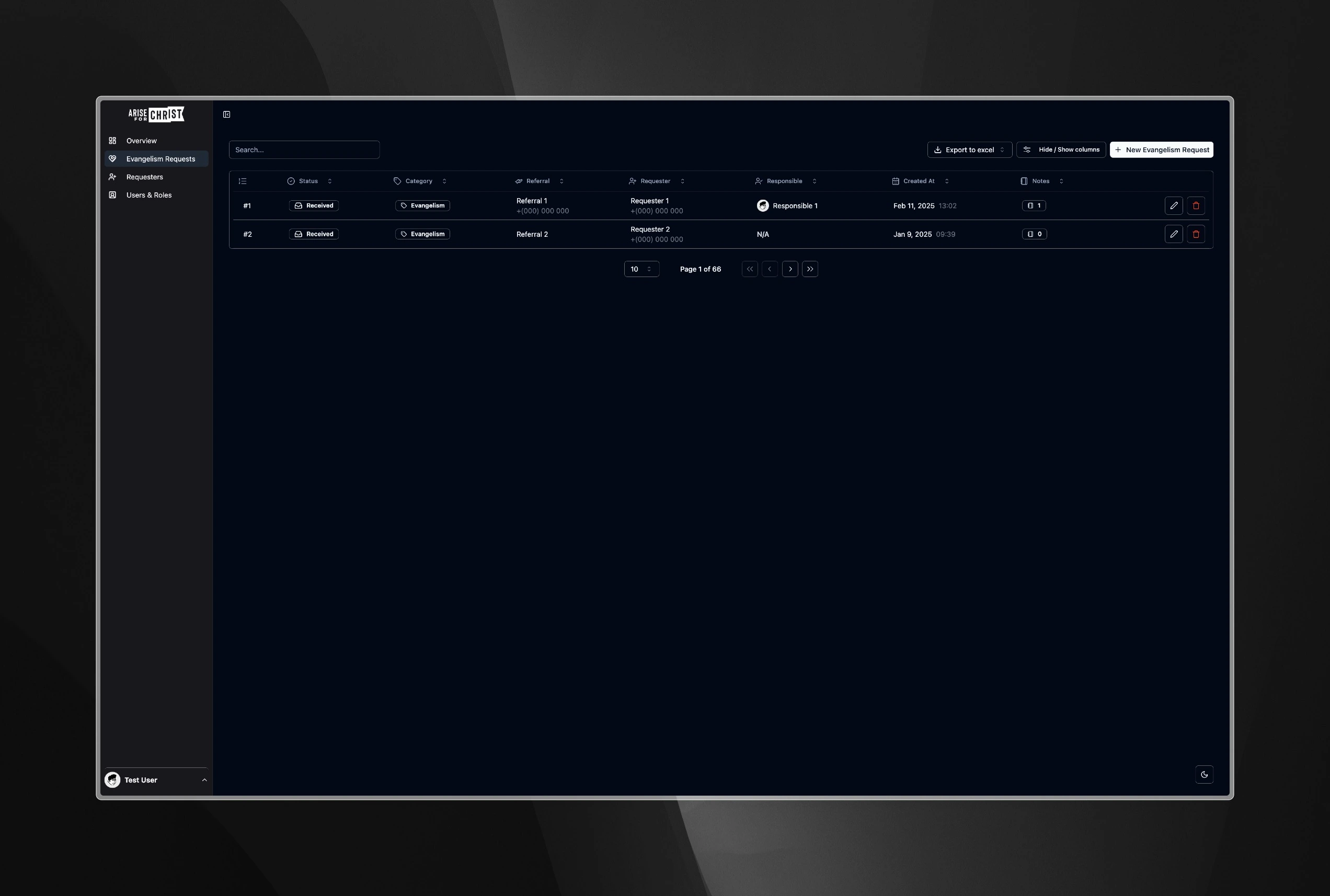Open the Export to excel dropdown

(x=969, y=150)
